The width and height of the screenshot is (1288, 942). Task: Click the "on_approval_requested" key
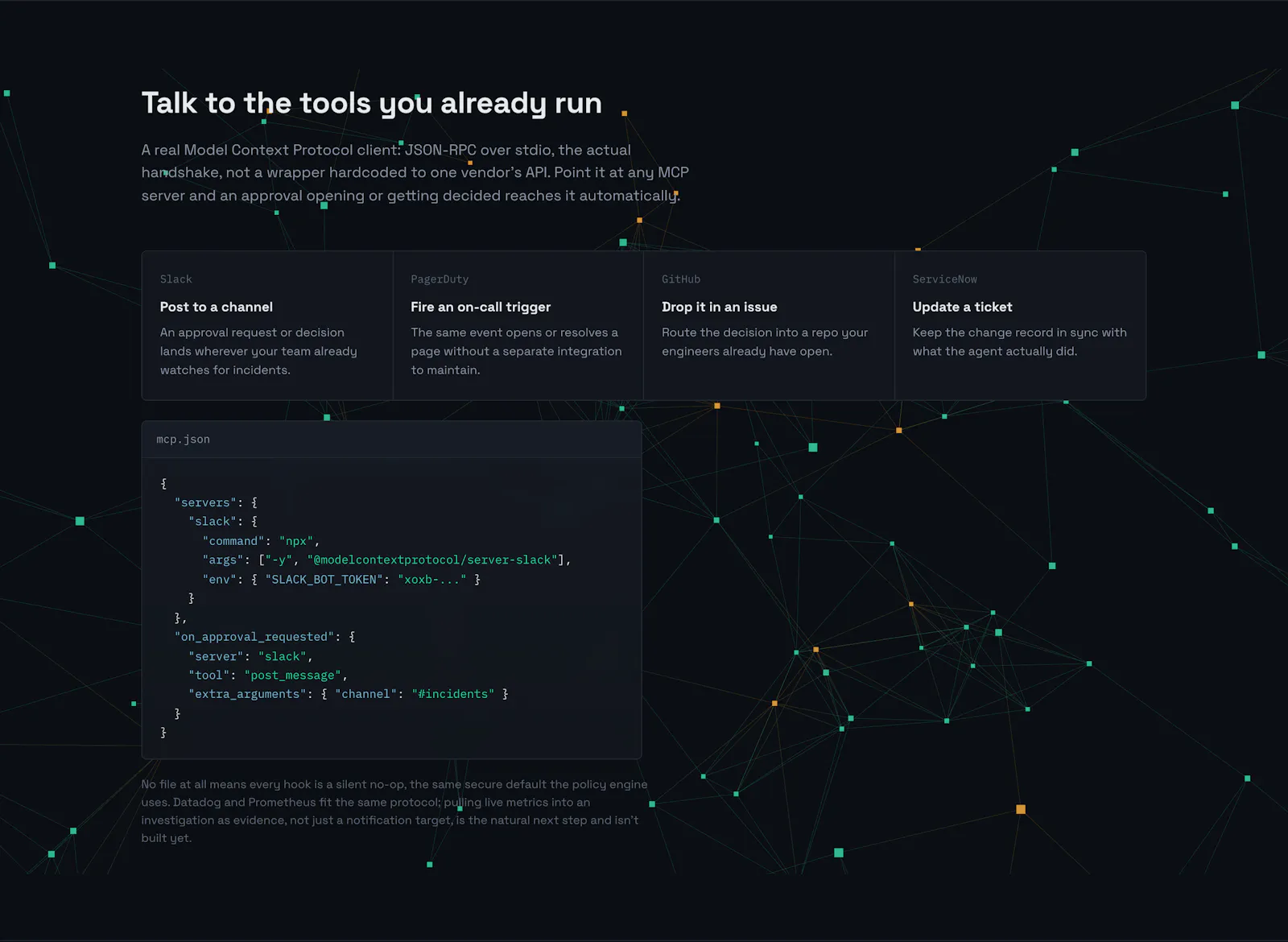click(254, 637)
